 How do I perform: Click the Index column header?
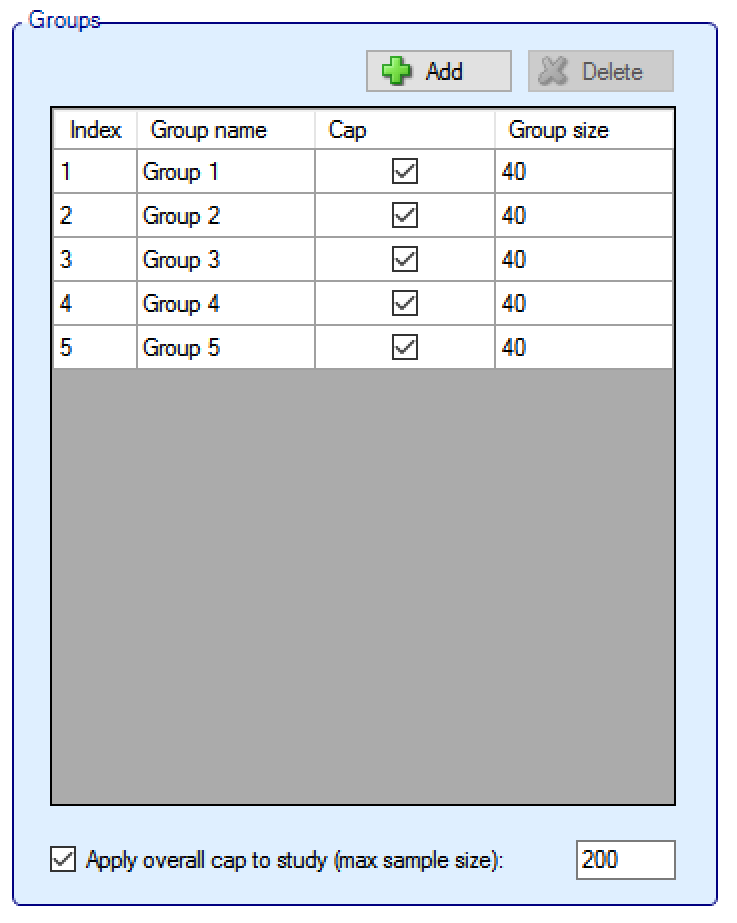(x=95, y=130)
